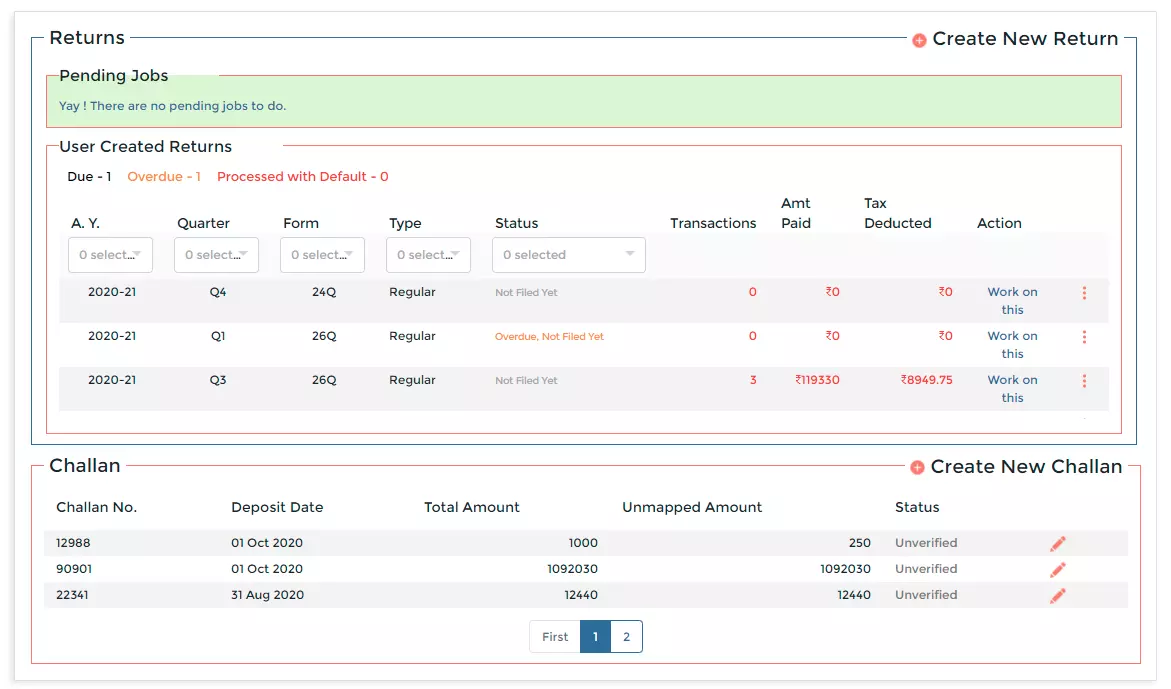Click the edit pencil for challan 90901
Image resolution: width=1171 pixels, height=689 pixels.
click(x=1057, y=568)
